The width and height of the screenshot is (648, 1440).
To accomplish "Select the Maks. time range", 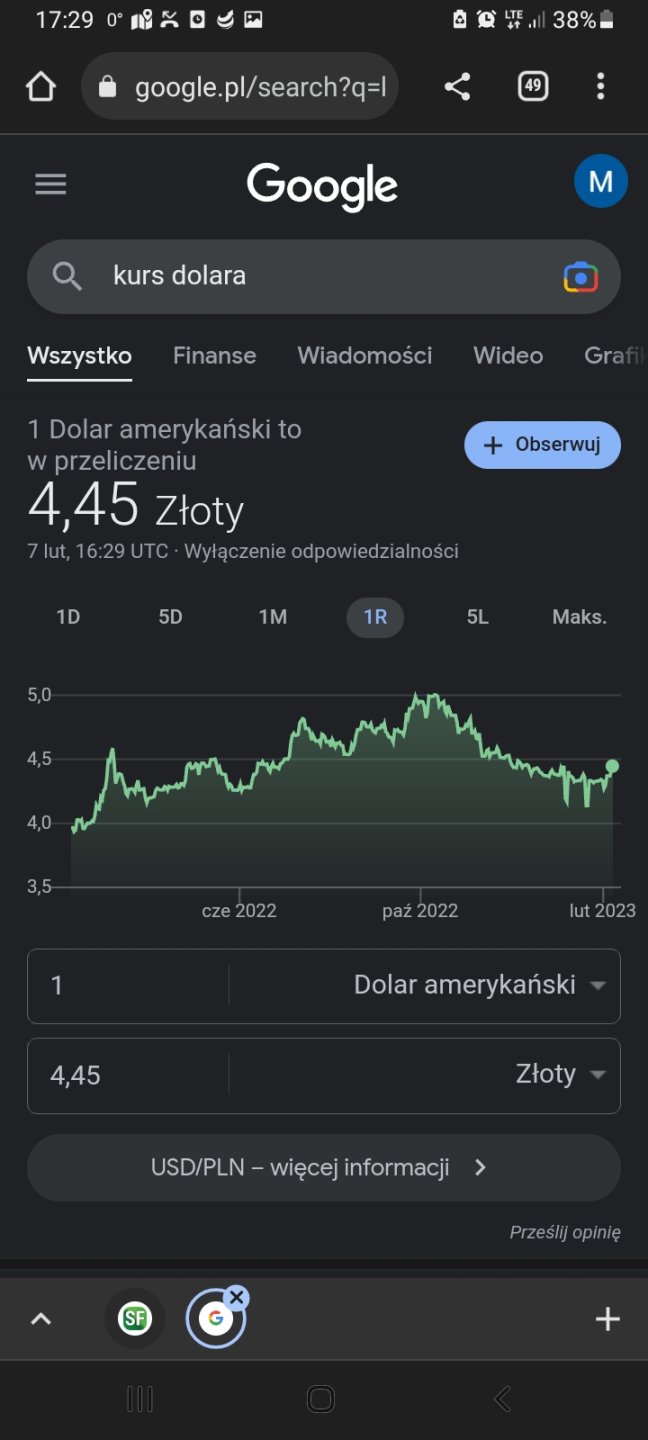I will tap(579, 617).
